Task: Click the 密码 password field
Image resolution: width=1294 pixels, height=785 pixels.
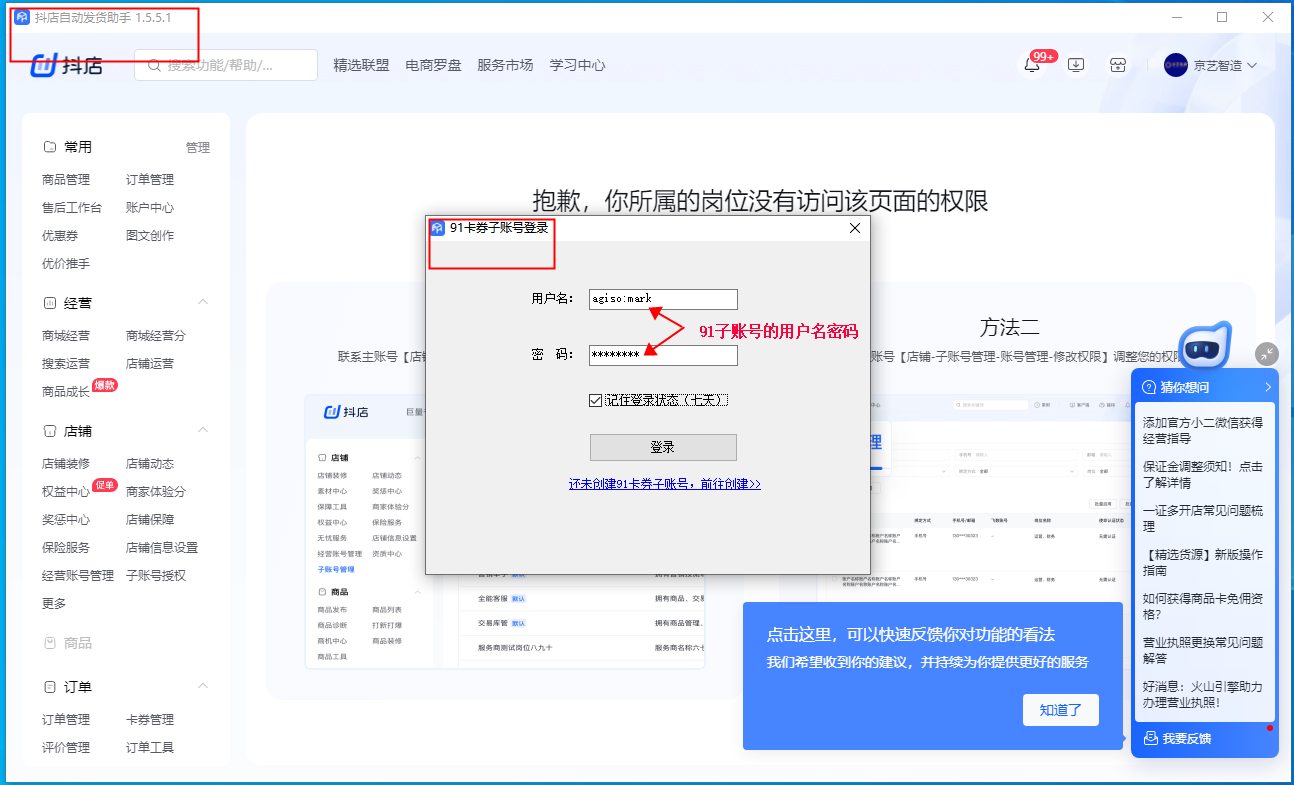Action: [663, 355]
